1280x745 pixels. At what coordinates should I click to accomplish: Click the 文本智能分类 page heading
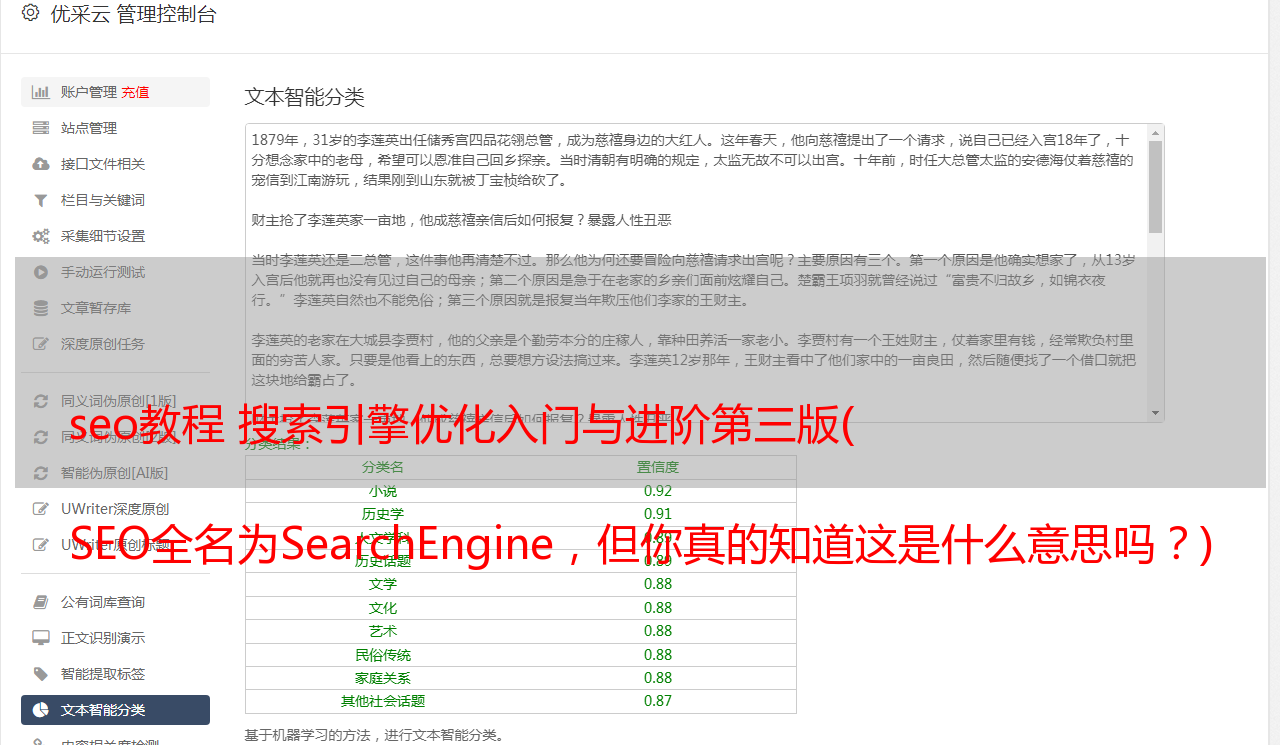tap(305, 97)
